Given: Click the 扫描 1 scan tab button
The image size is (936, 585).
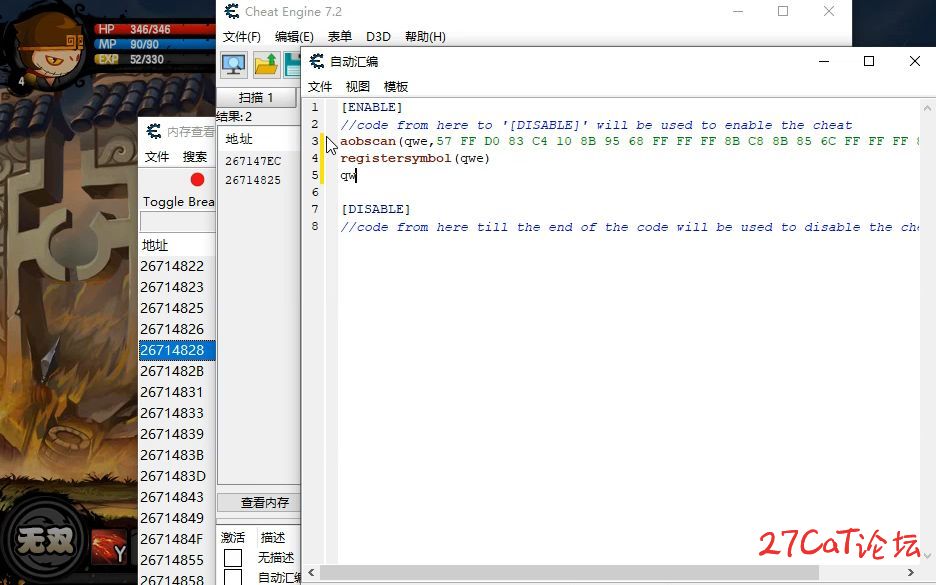Looking at the screenshot, I should [x=256, y=97].
